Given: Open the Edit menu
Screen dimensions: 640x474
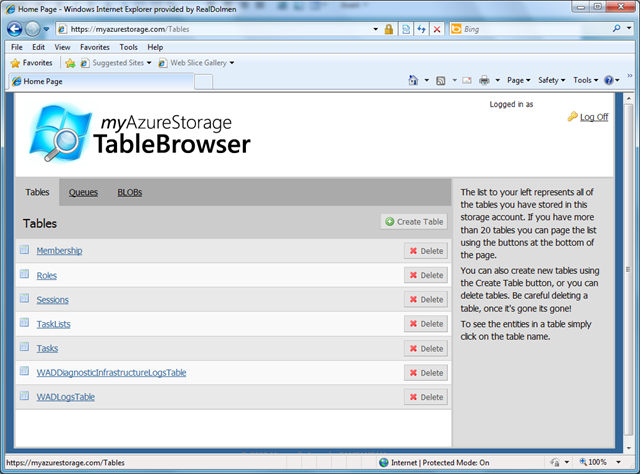Looking at the screenshot, I should point(38,47).
